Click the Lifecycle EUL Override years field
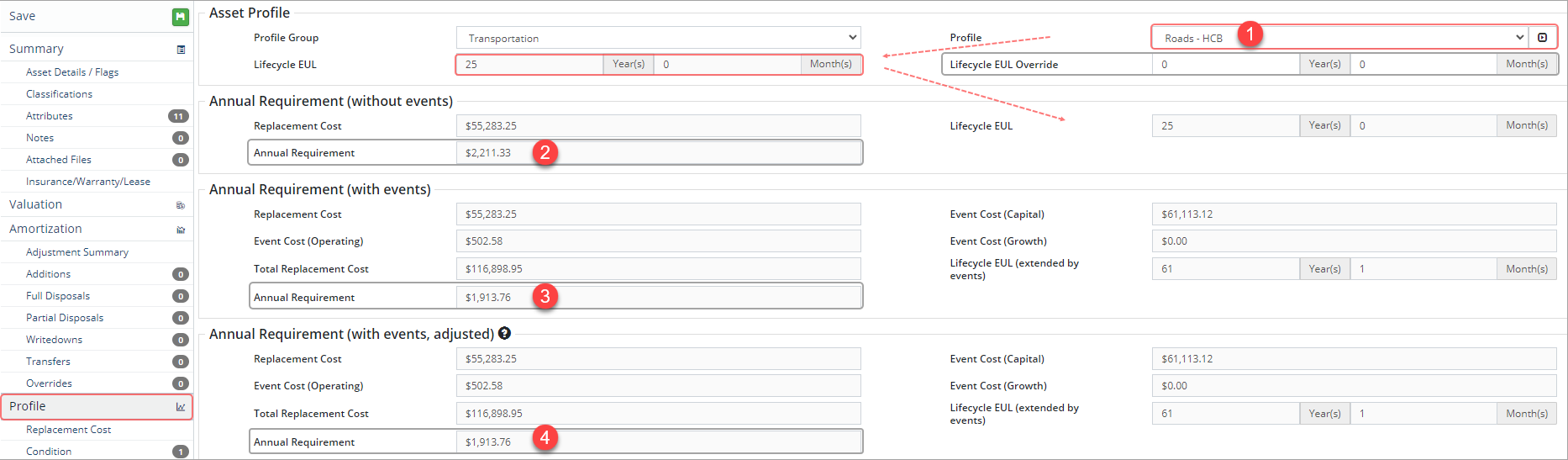This screenshot has width=1568, height=460. pos(1226,64)
